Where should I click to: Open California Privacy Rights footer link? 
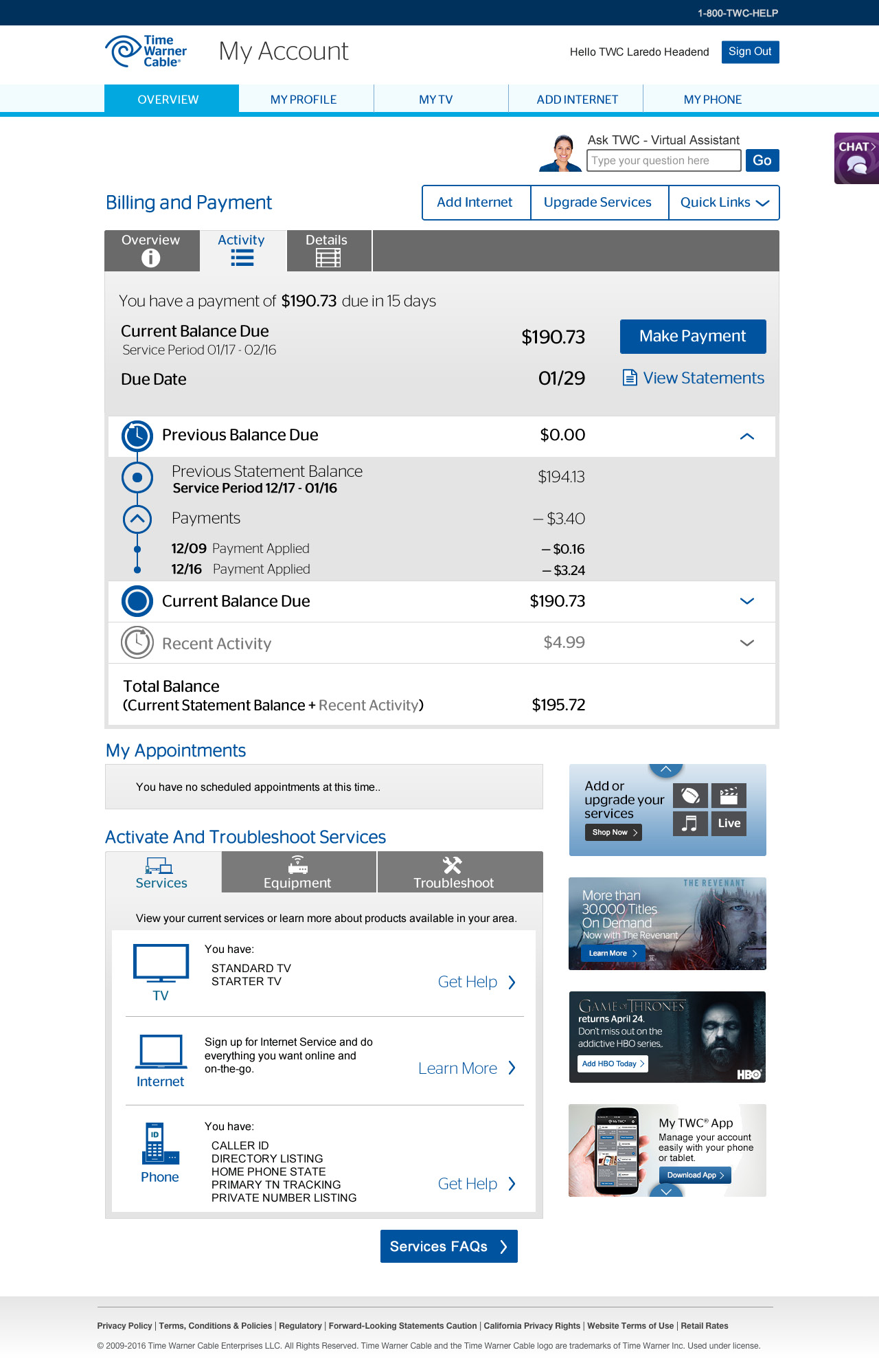532,1326
